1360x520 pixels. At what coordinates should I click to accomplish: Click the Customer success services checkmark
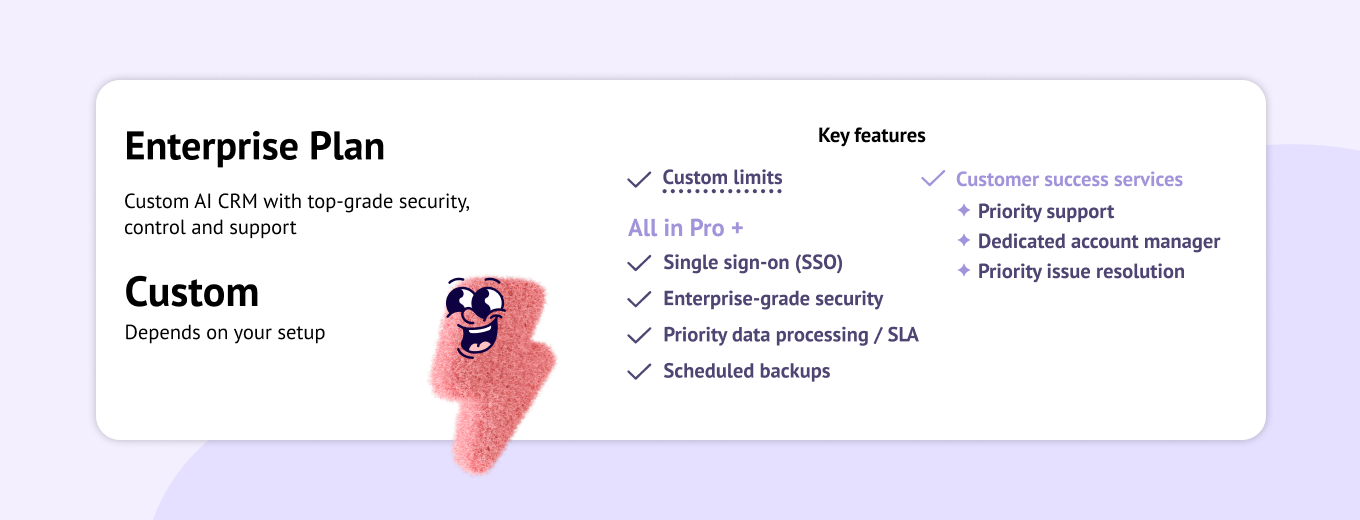coord(933,180)
